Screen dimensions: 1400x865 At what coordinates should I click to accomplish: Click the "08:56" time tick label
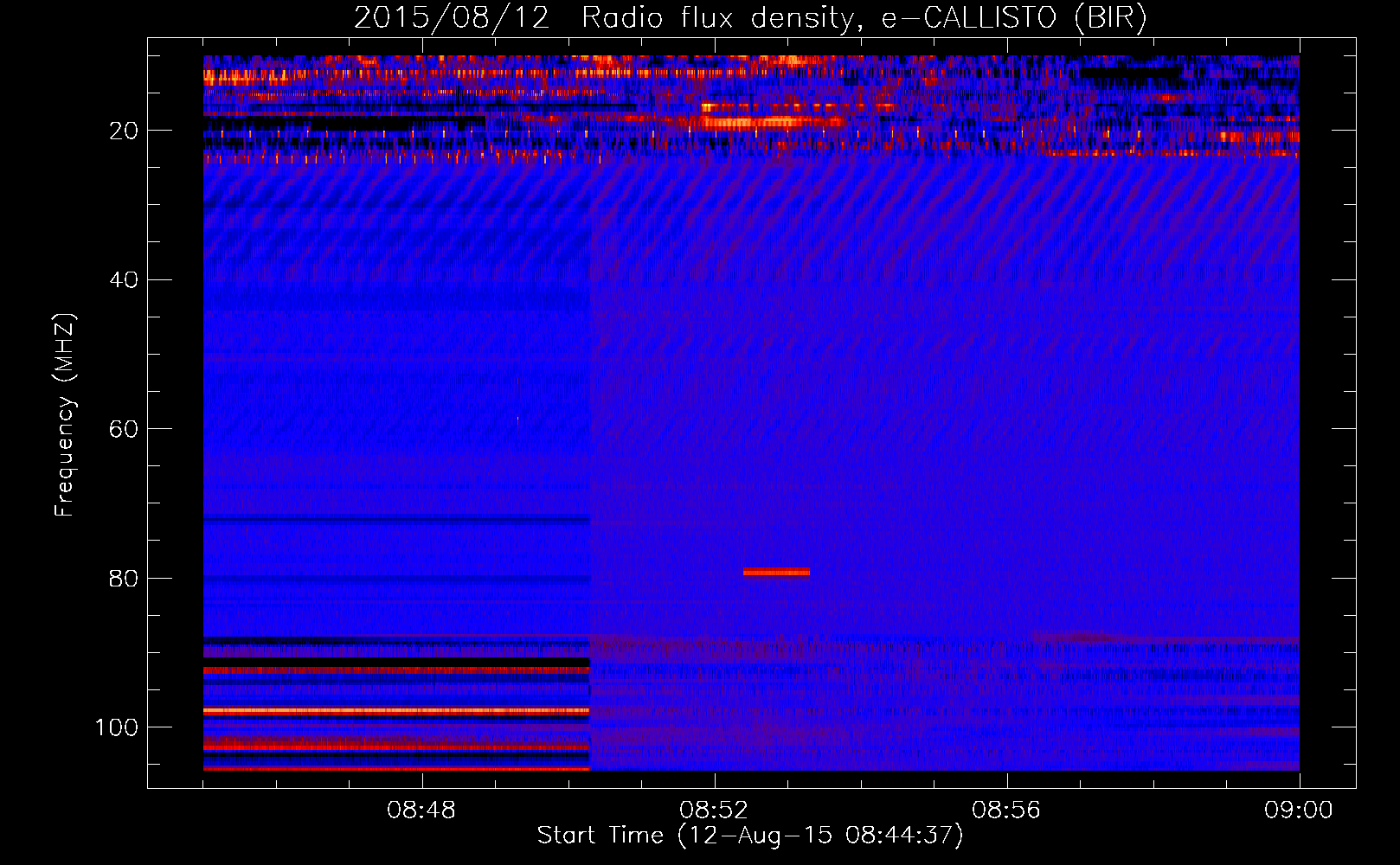point(1006,811)
